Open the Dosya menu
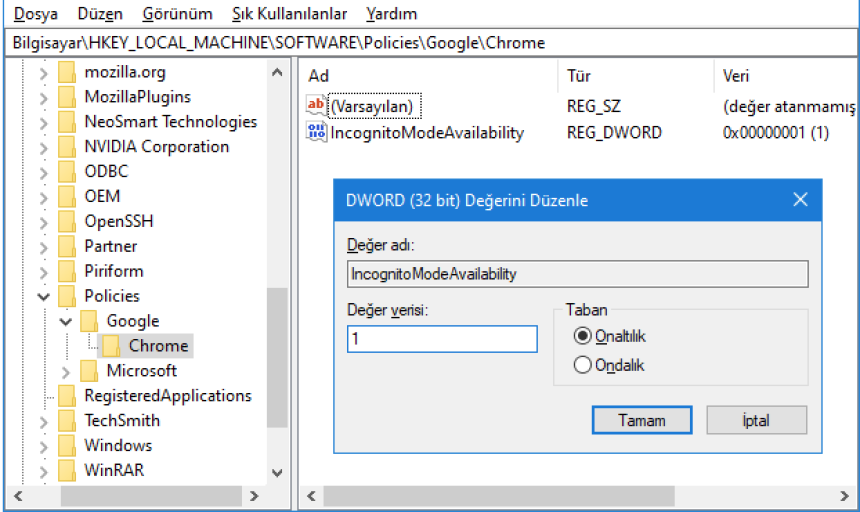 pyautogui.click(x=36, y=14)
